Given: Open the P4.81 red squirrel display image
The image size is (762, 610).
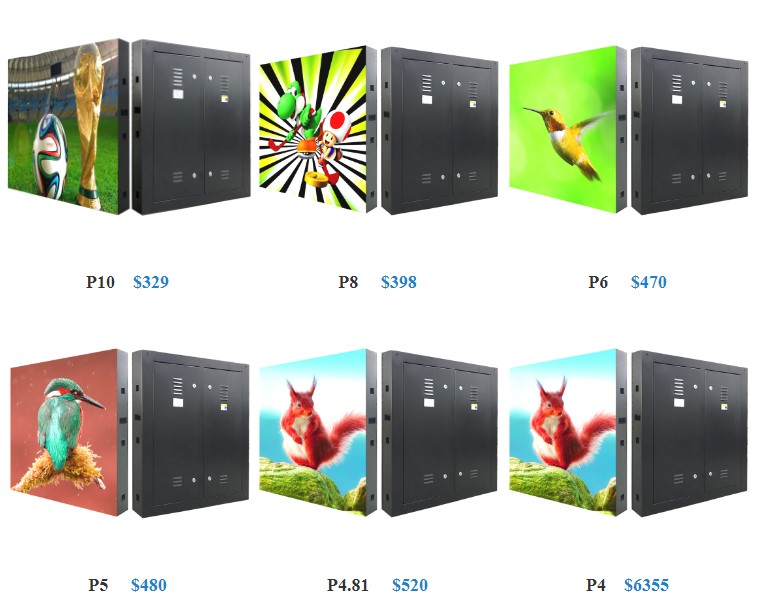Looking at the screenshot, I should click(318, 433).
